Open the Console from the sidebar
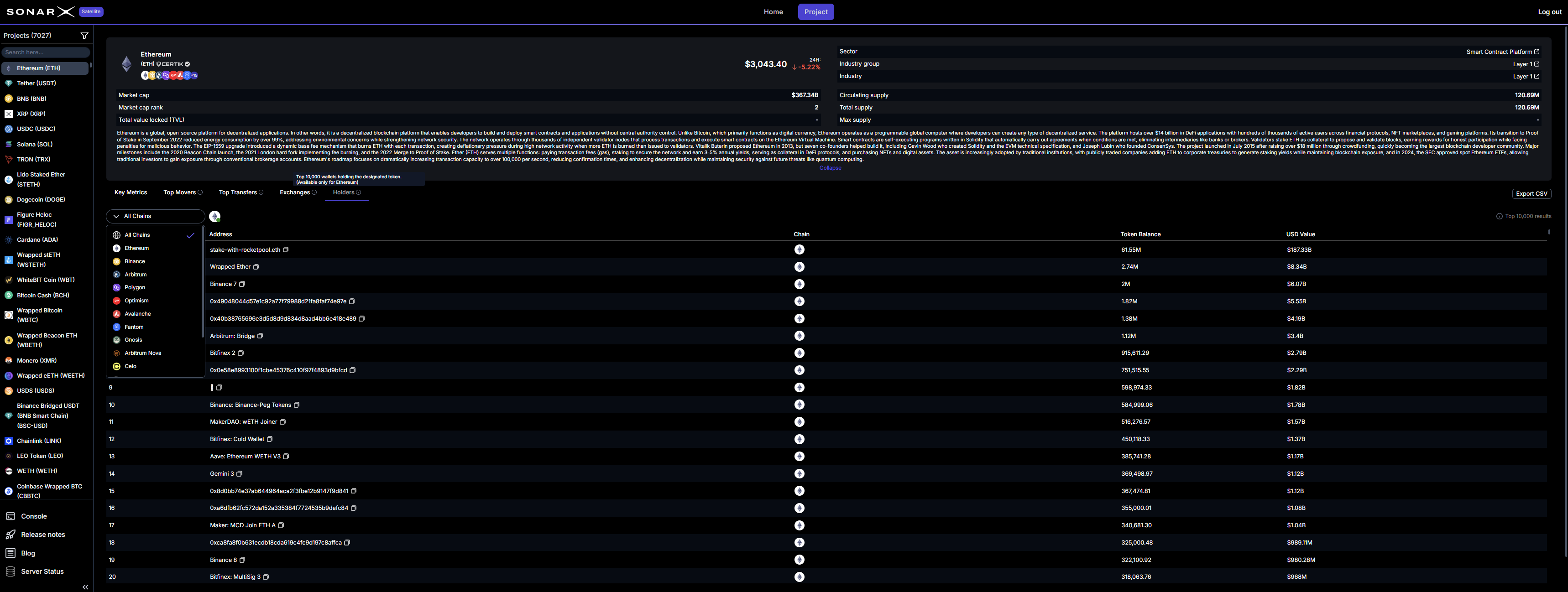The height and width of the screenshot is (592, 1568). pyautogui.click(x=35, y=516)
